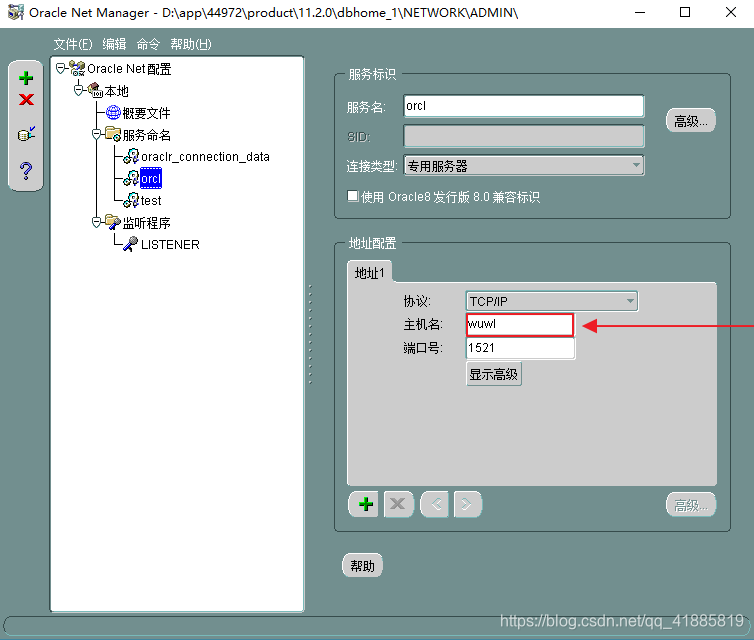Click the 帮助 button at bottom
The width and height of the screenshot is (754, 640).
coord(362,565)
